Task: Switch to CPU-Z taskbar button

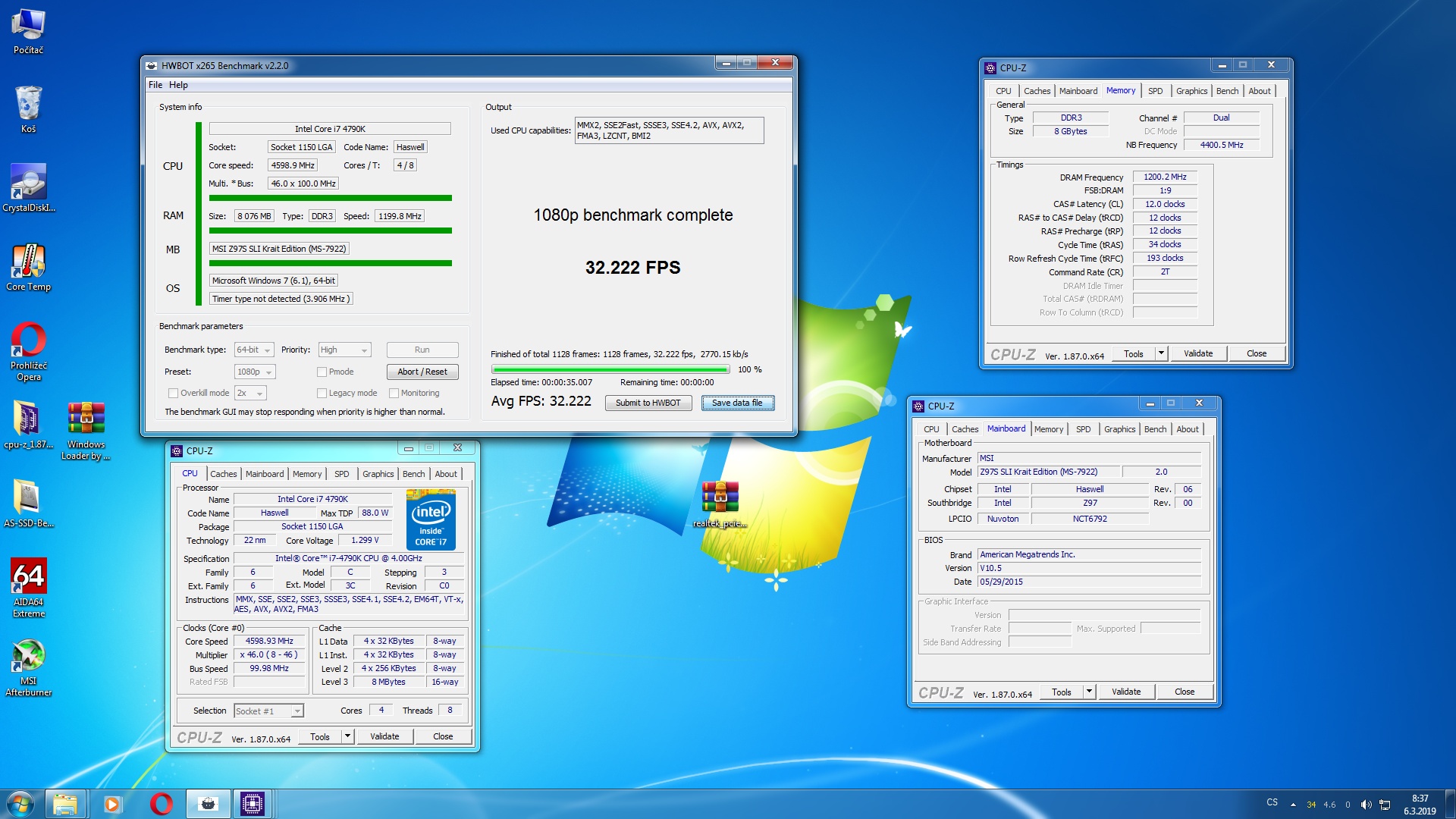Action: [253, 804]
